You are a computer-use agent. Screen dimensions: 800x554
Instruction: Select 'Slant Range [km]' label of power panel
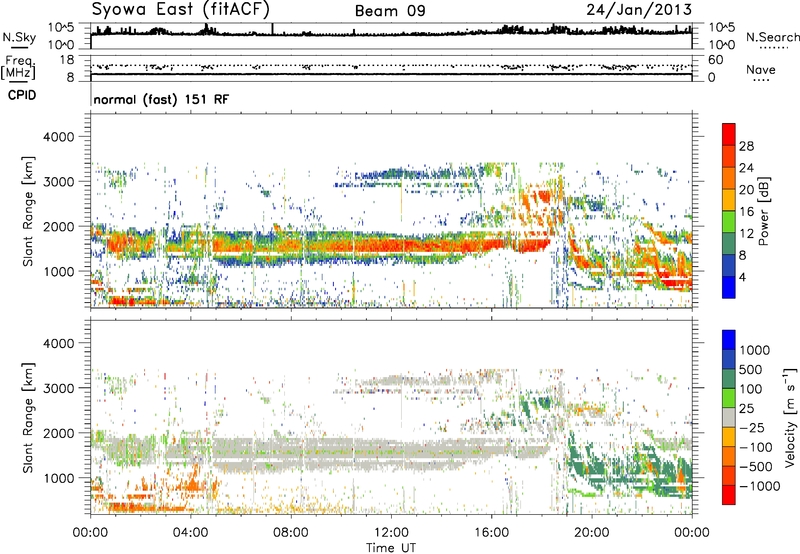point(28,211)
